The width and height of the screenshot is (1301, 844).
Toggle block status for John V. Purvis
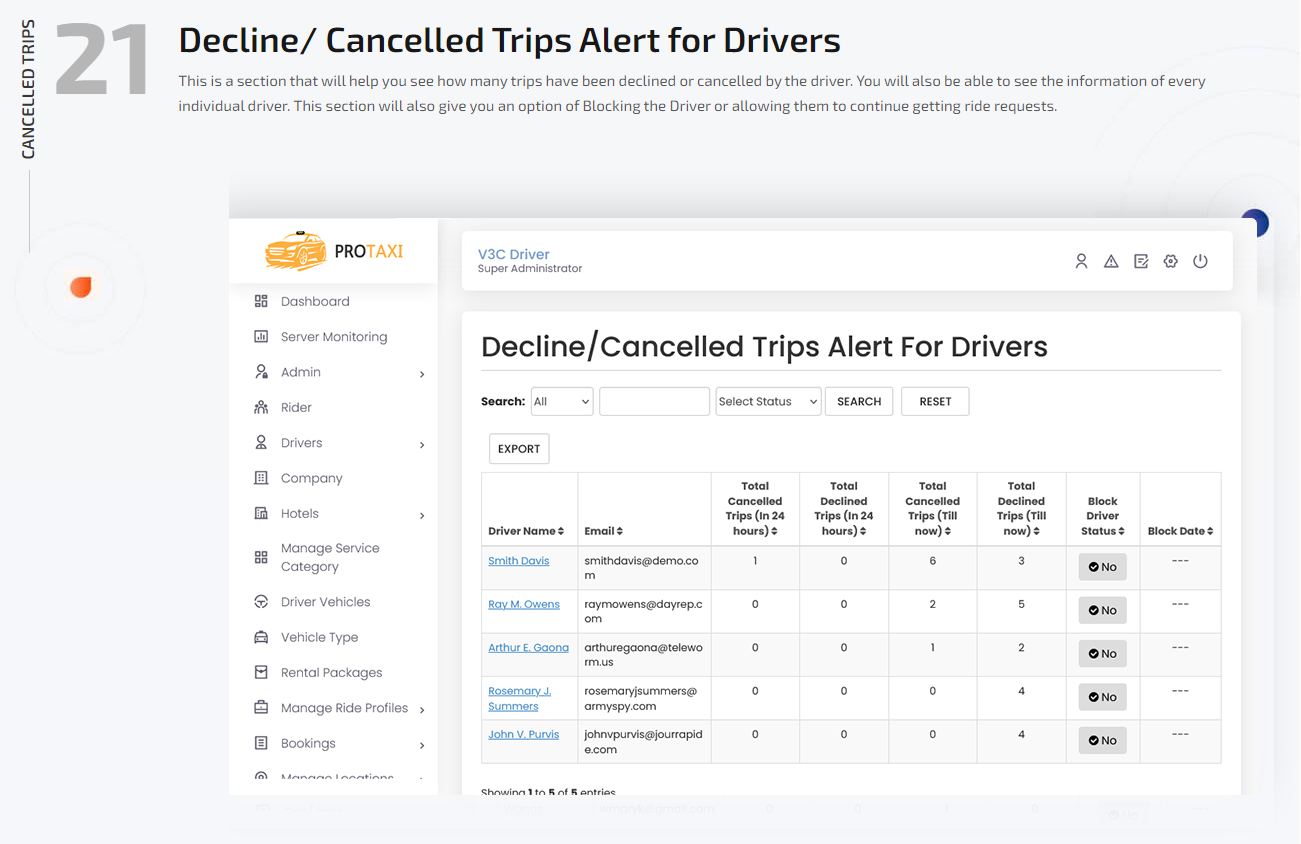pyautogui.click(x=1102, y=741)
